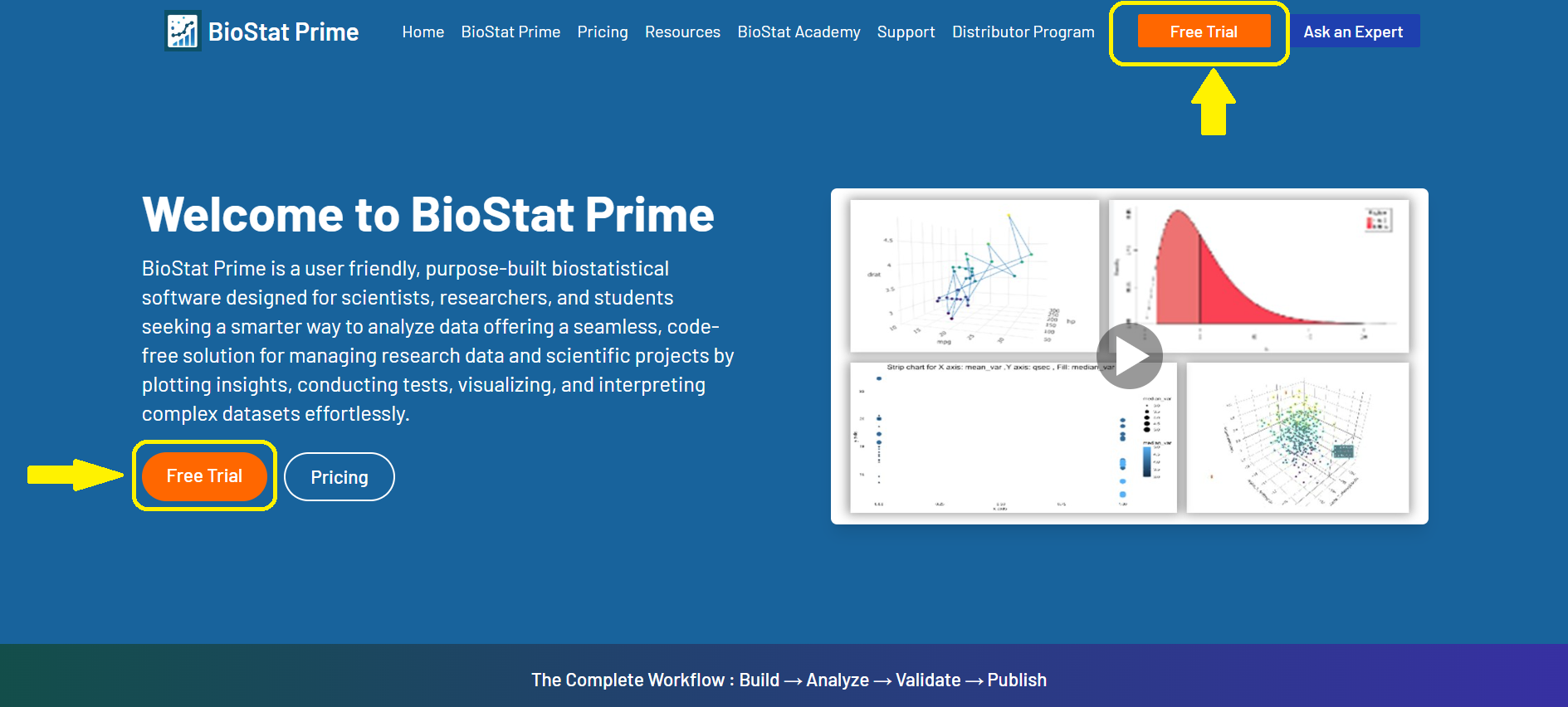Click the 3D line plot thumbnail

(974, 275)
